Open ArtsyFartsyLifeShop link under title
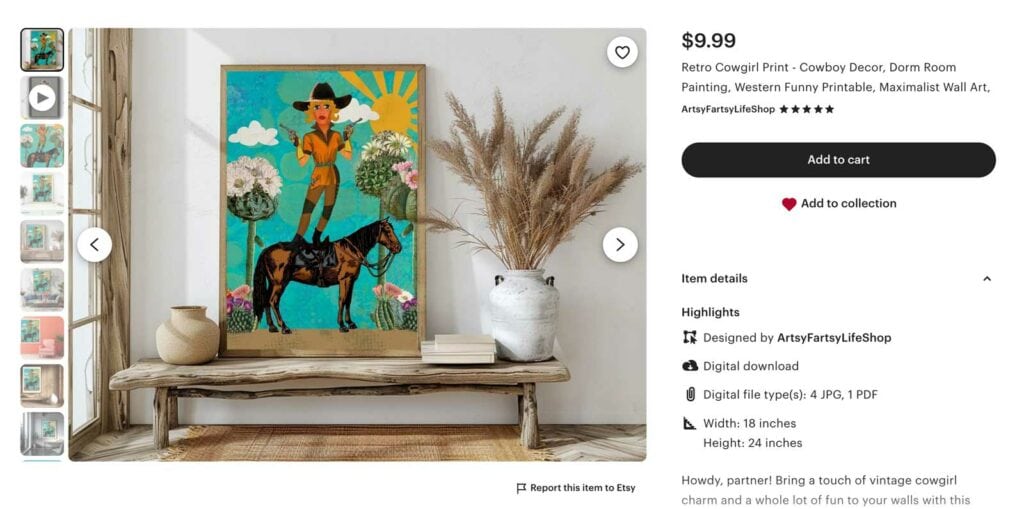Image resolution: width=1024 pixels, height=509 pixels. pyautogui.click(x=728, y=110)
